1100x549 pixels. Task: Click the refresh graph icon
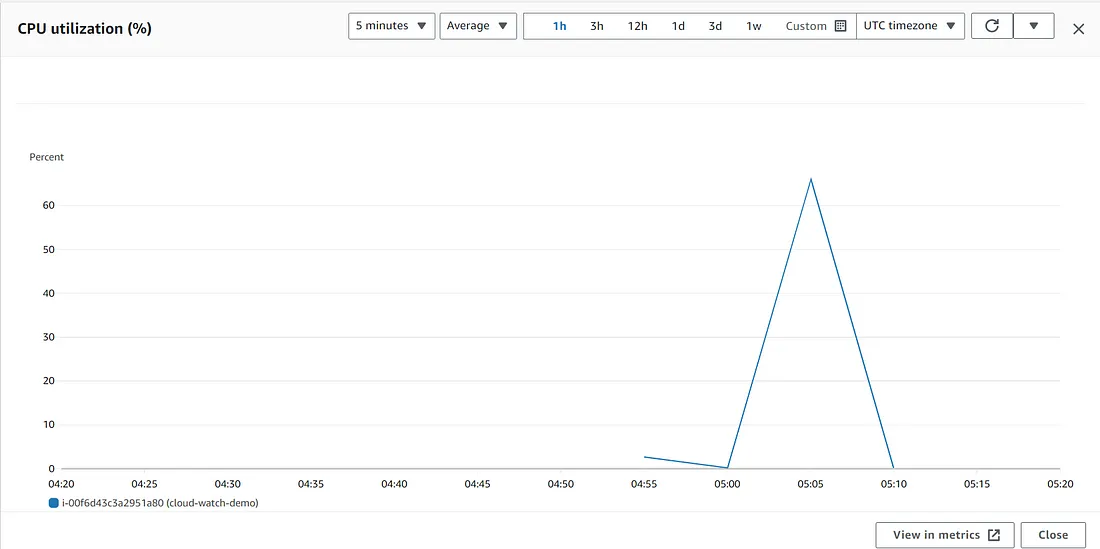[x=991, y=26]
